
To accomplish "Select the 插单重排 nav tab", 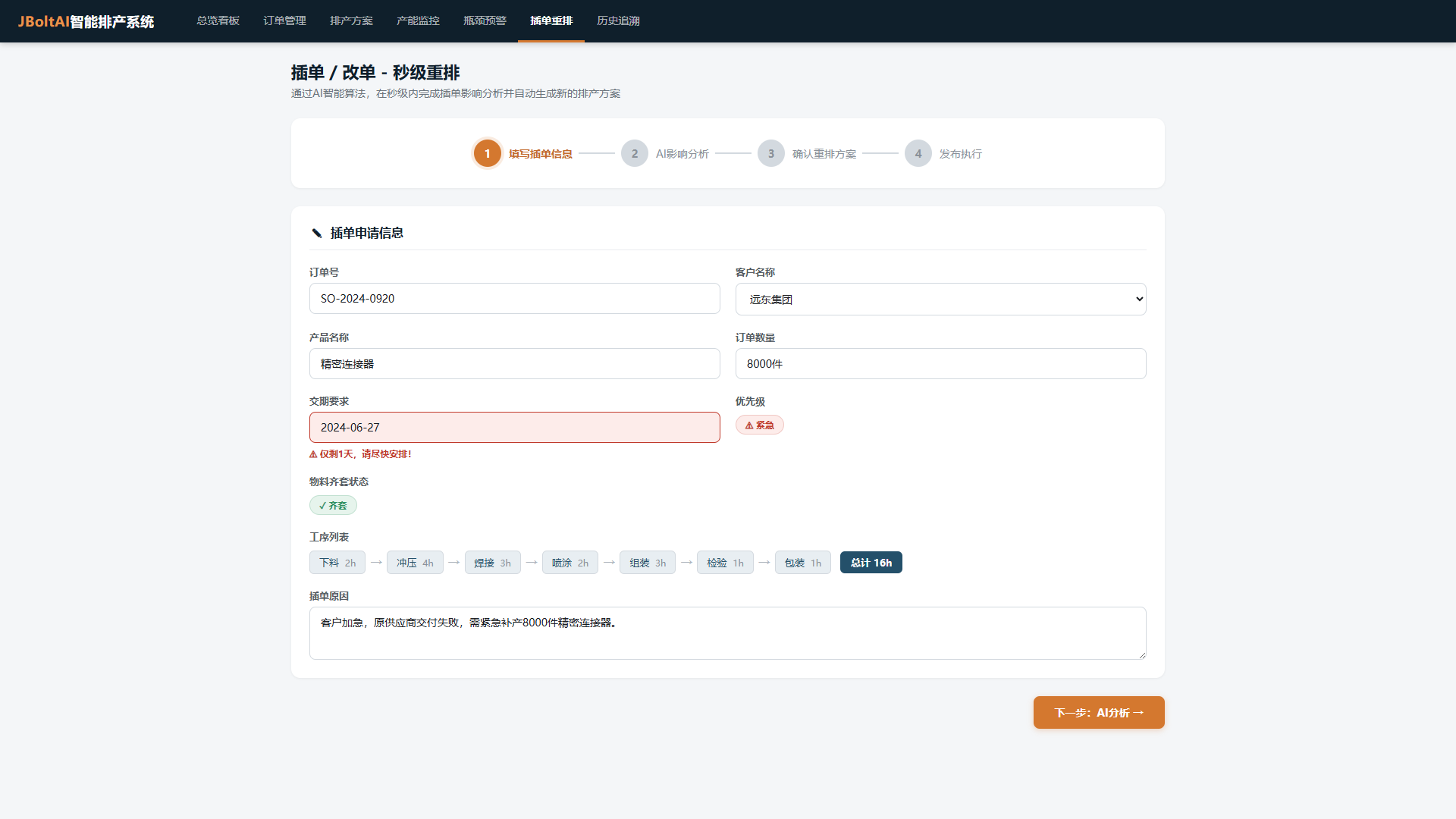I will 551,20.
